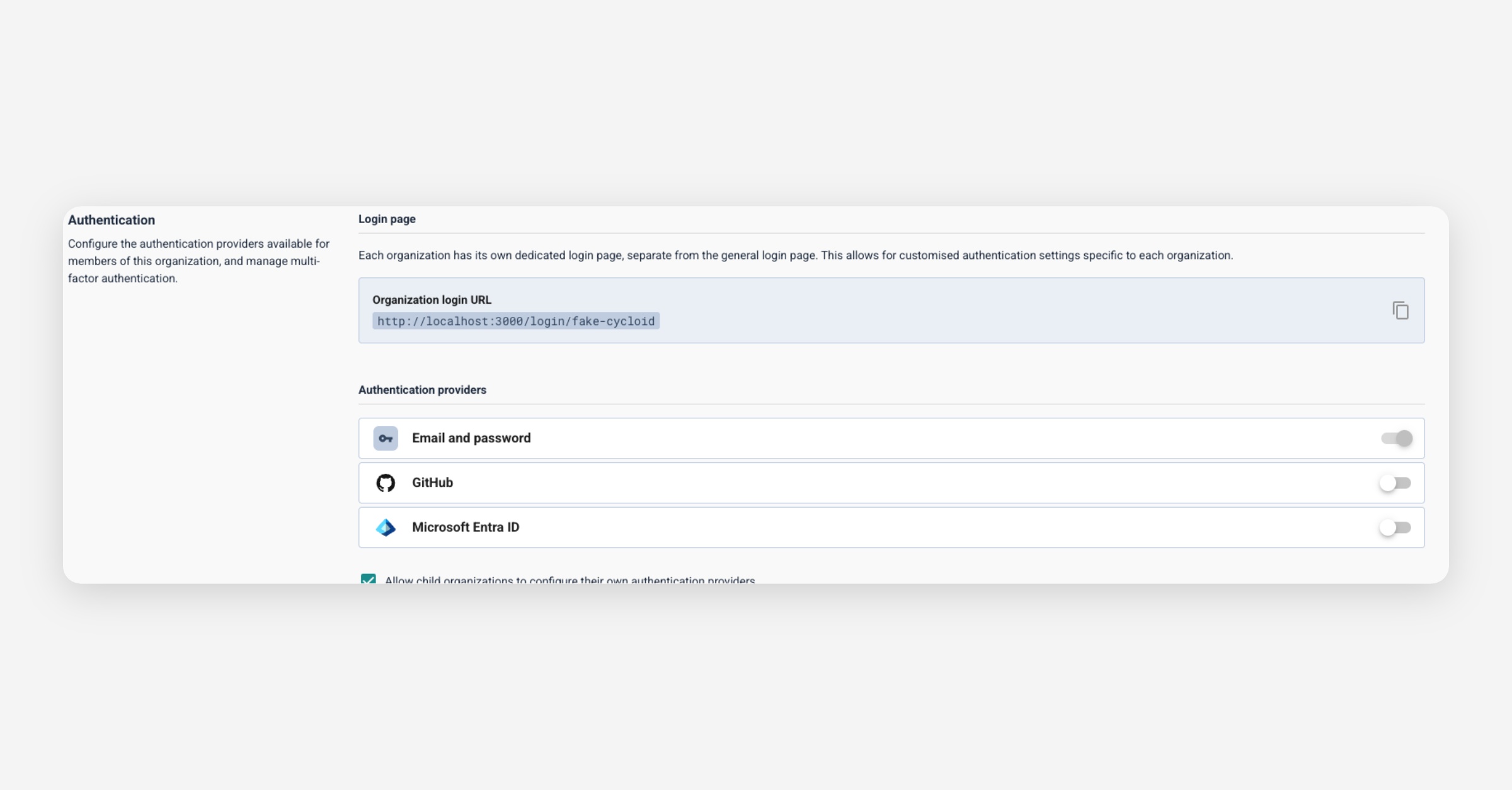Click the Microsoft Entra ID label
The image size is (1512, 790).
[466, 527]
